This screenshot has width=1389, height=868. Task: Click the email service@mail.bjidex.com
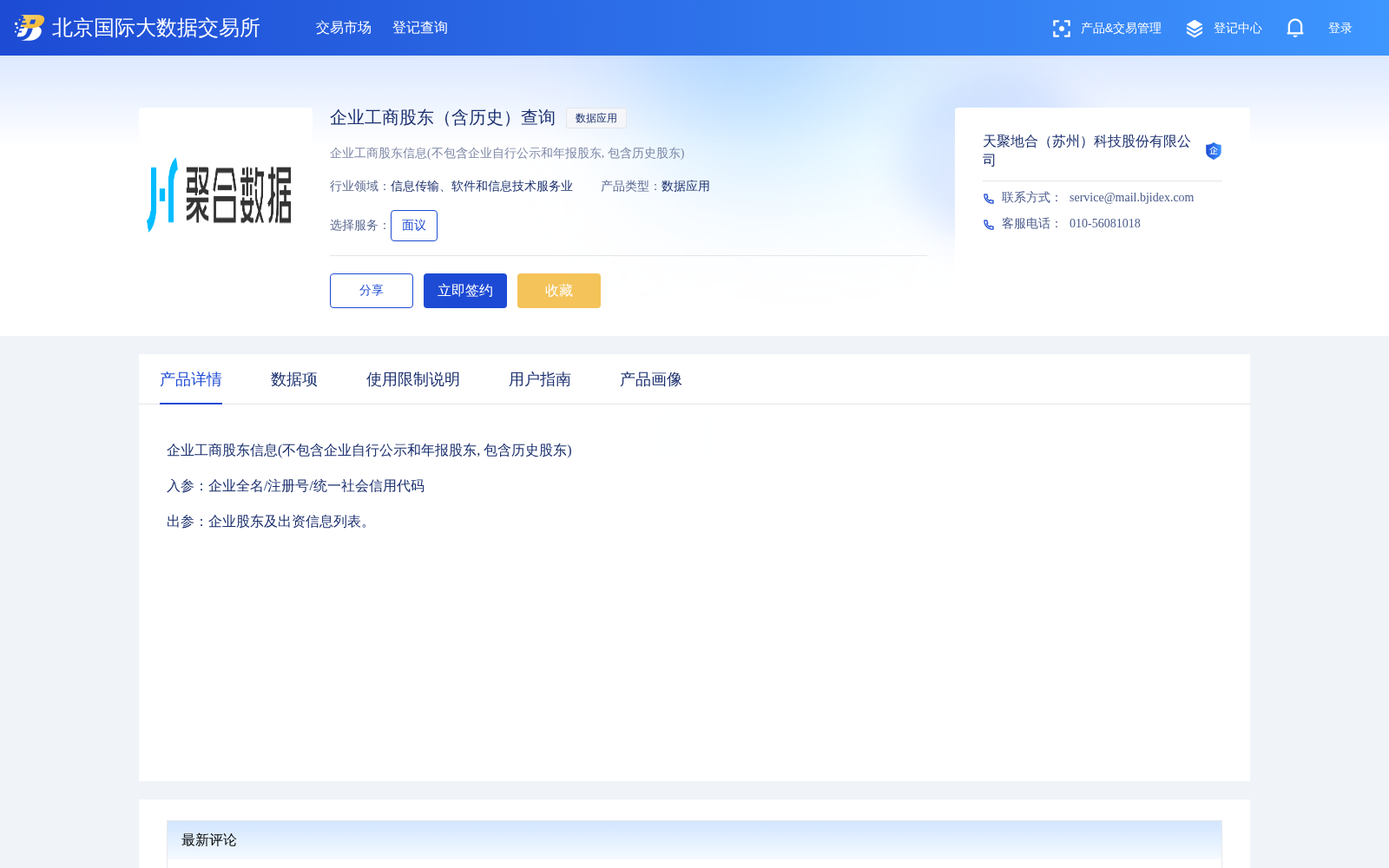(x=1131, y=198)
